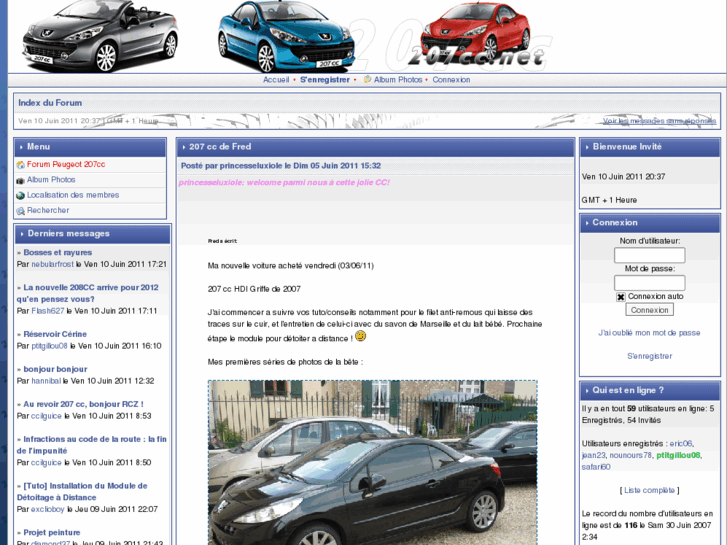Click the smiley emoticon in the post
This screenshot has width=727, height=545.
point(361,336)
